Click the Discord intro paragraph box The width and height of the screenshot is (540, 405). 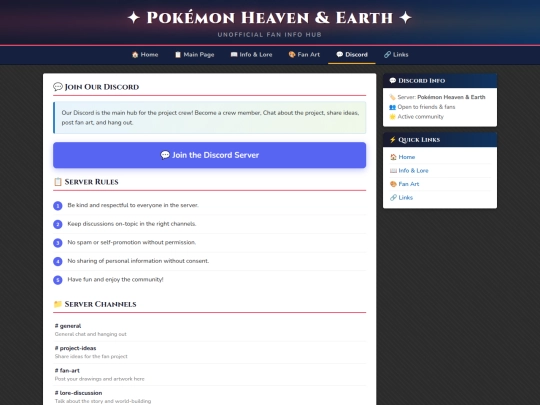[x=209, y=117]
